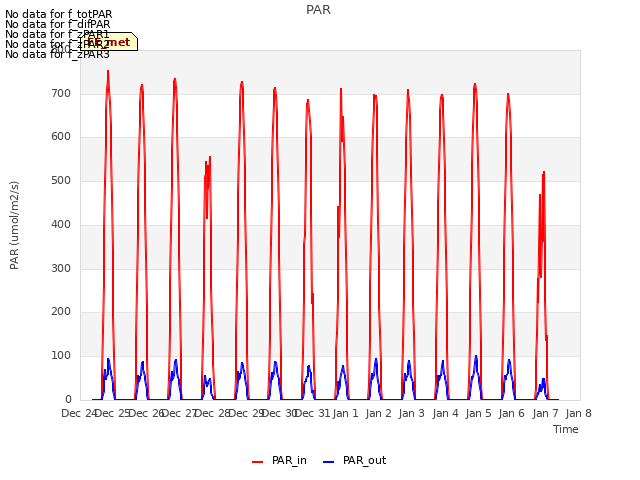Click the 400 y-axis tick label
Viewport: 640px width, 480px height.
click(x=61, y=224)
